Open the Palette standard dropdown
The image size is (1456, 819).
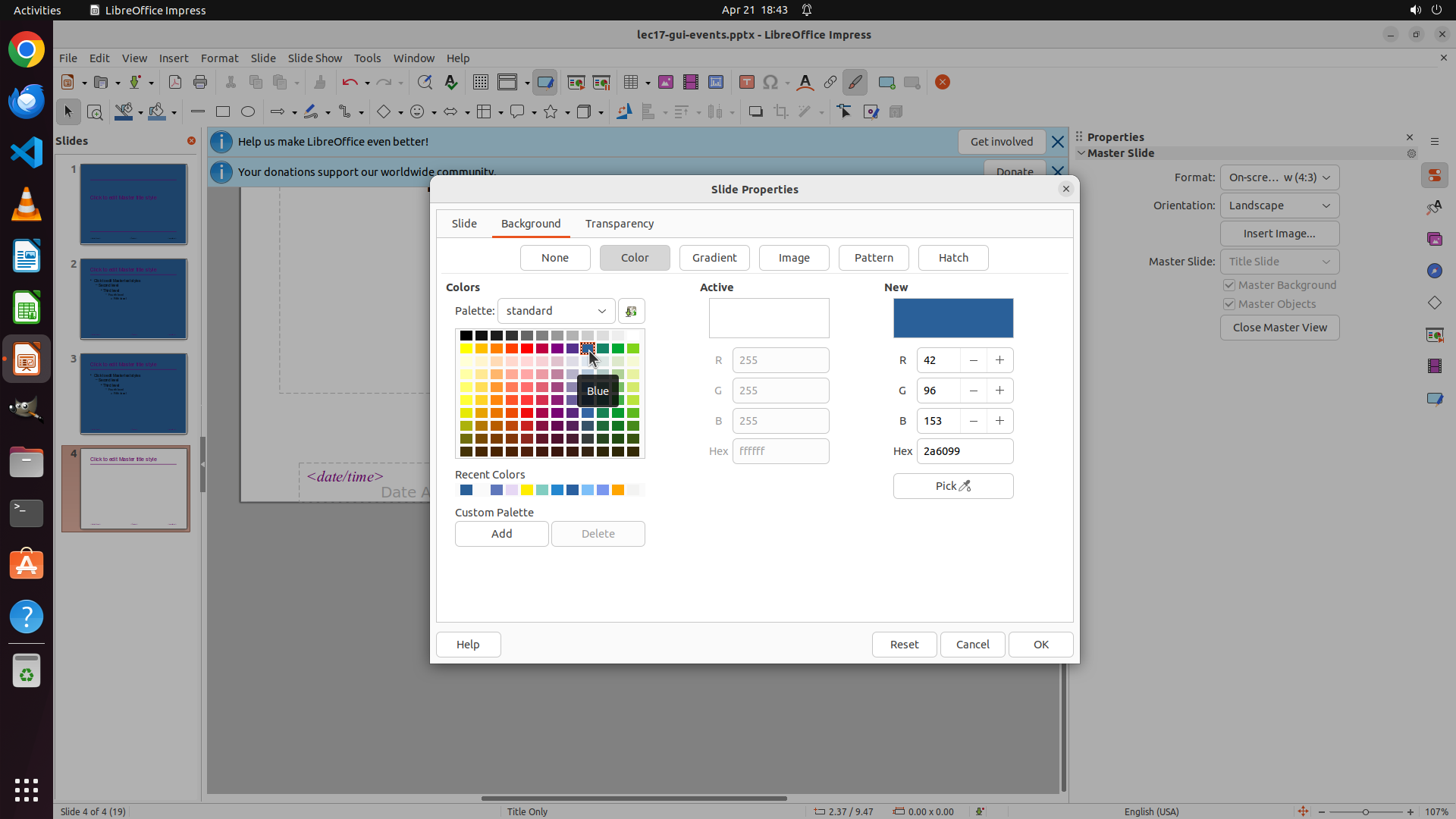[556, 311]
